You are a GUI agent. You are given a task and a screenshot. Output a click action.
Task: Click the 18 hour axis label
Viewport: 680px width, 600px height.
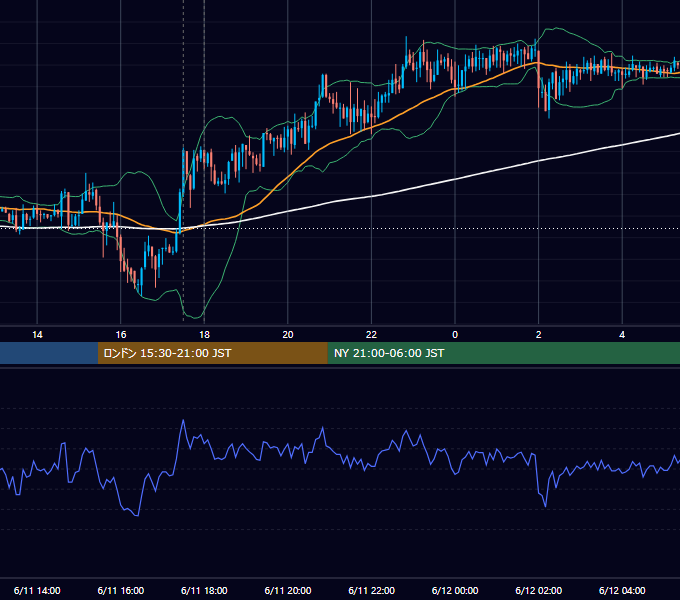(204, 335)
